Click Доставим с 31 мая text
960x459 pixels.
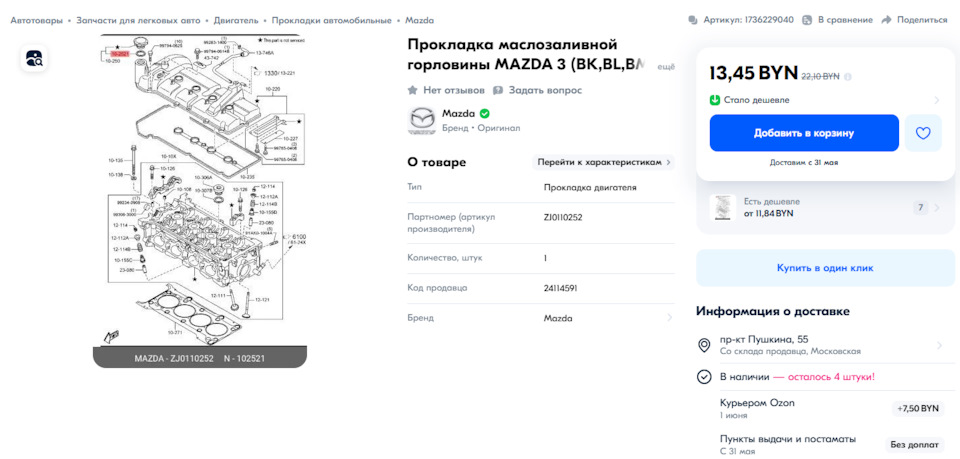pyautogui.click(x=804, y=163)
